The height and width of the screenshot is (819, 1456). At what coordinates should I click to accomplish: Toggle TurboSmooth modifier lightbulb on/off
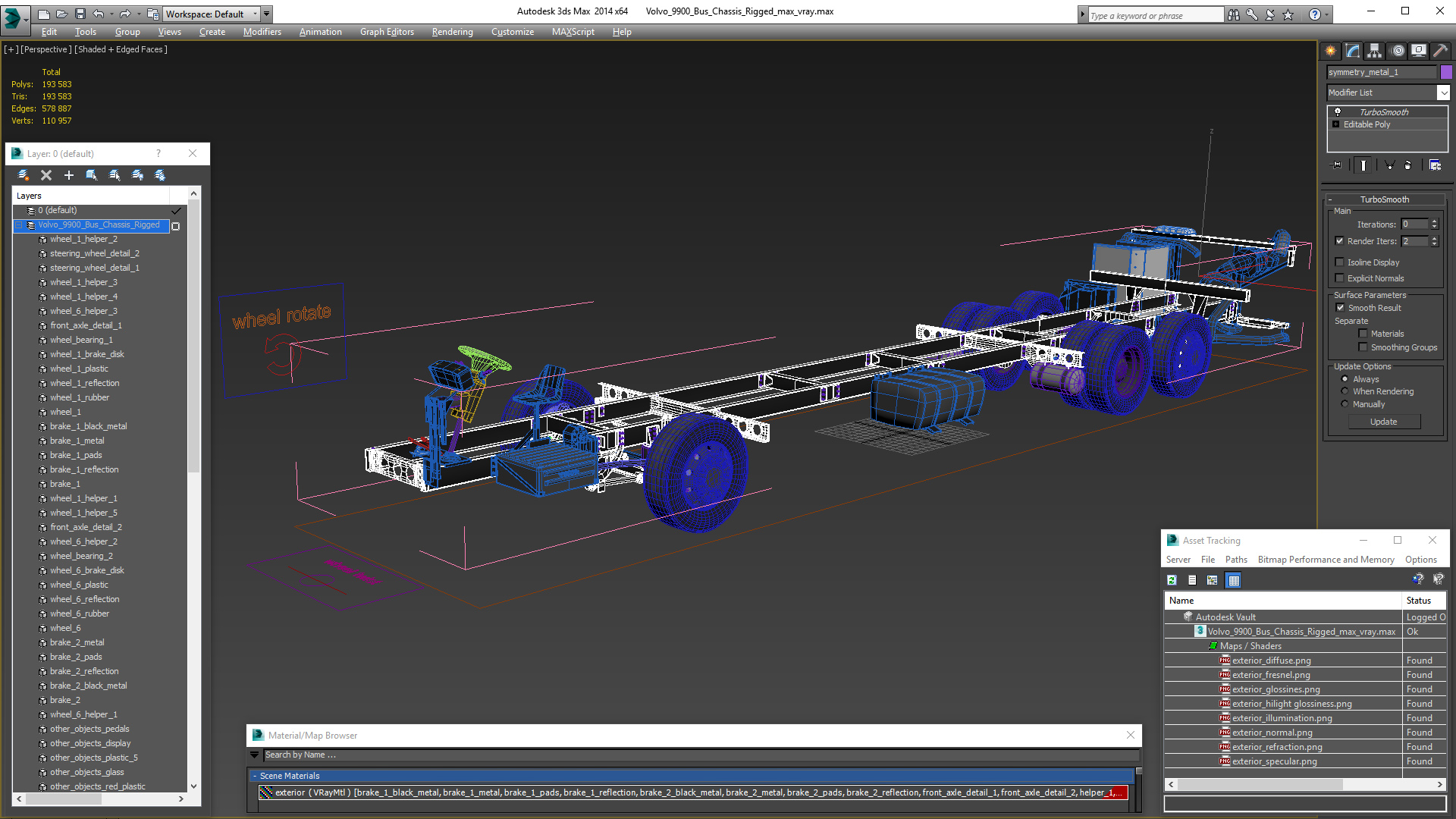click(1338, 111)
